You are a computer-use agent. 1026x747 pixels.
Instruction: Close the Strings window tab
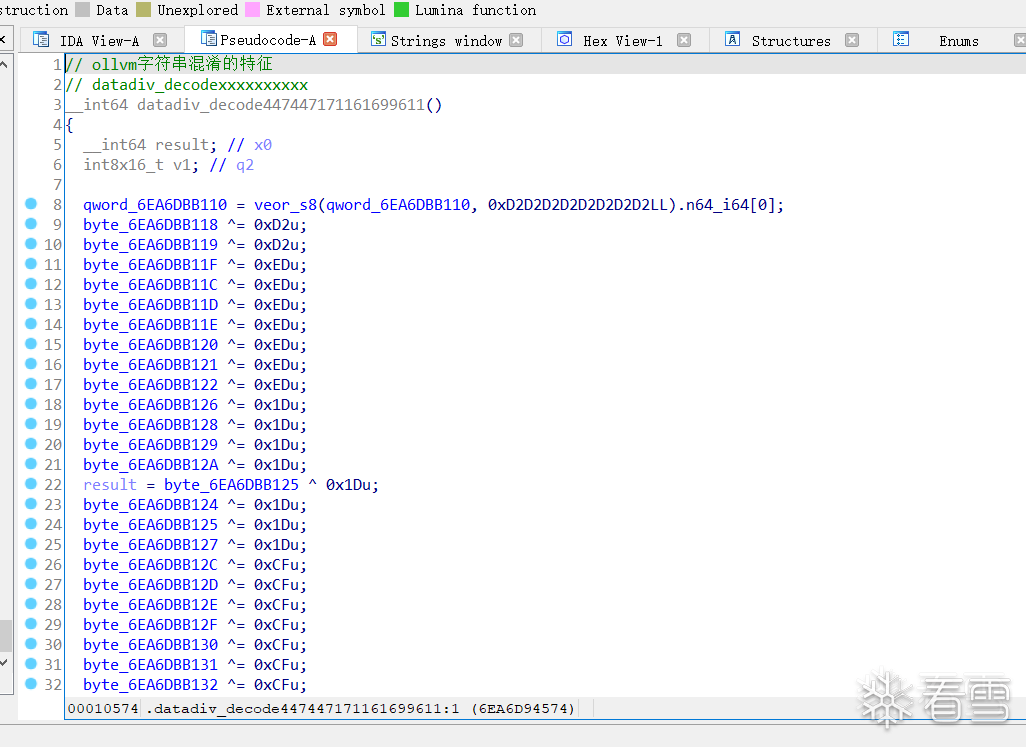tap(516, 40)
